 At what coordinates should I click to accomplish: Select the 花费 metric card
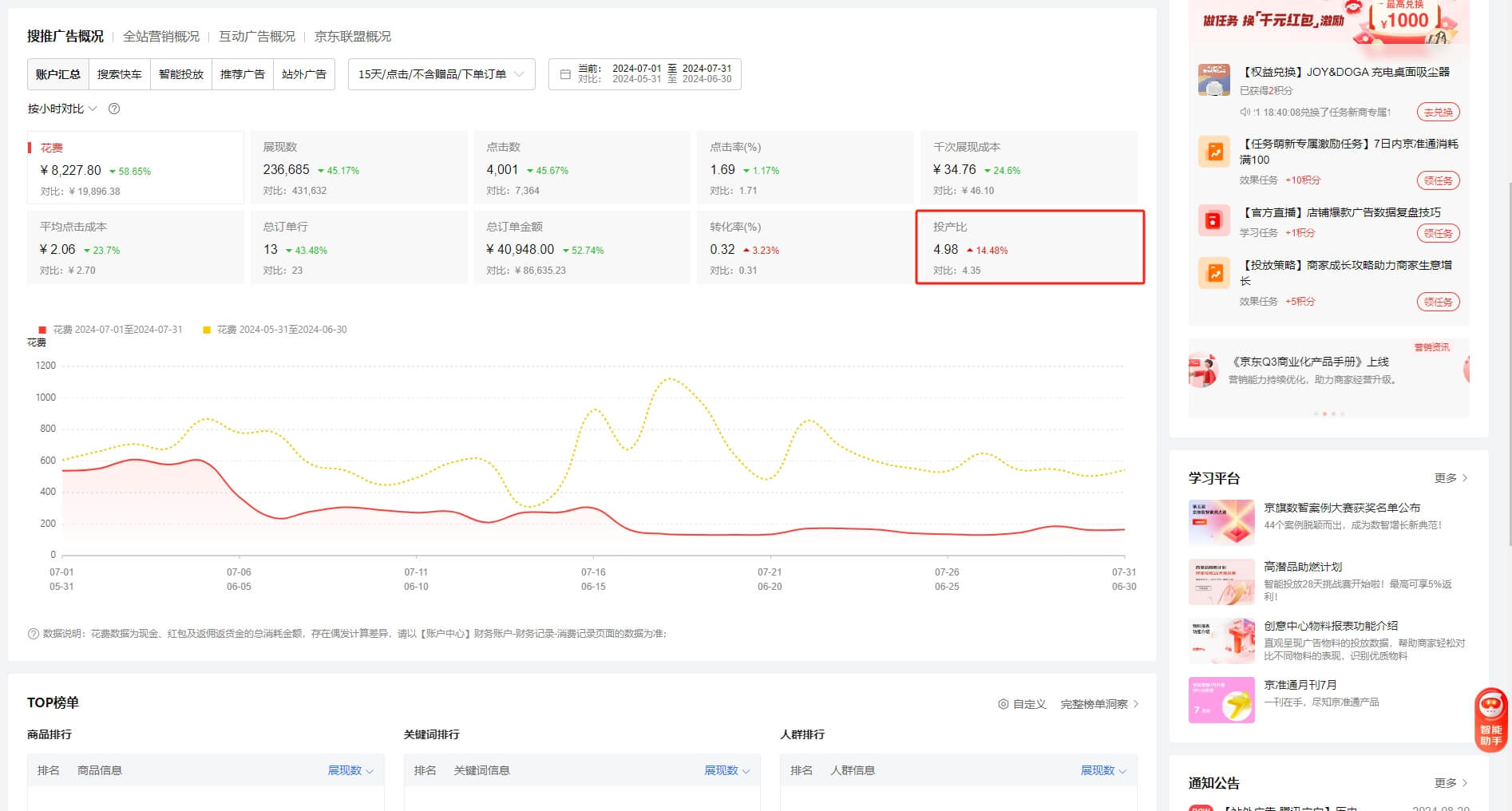click(136, 168)
